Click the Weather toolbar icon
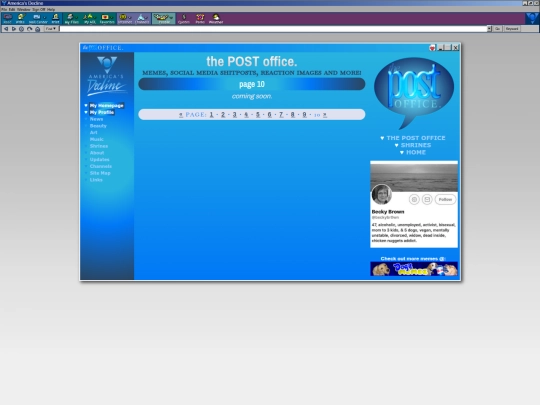 216,19
